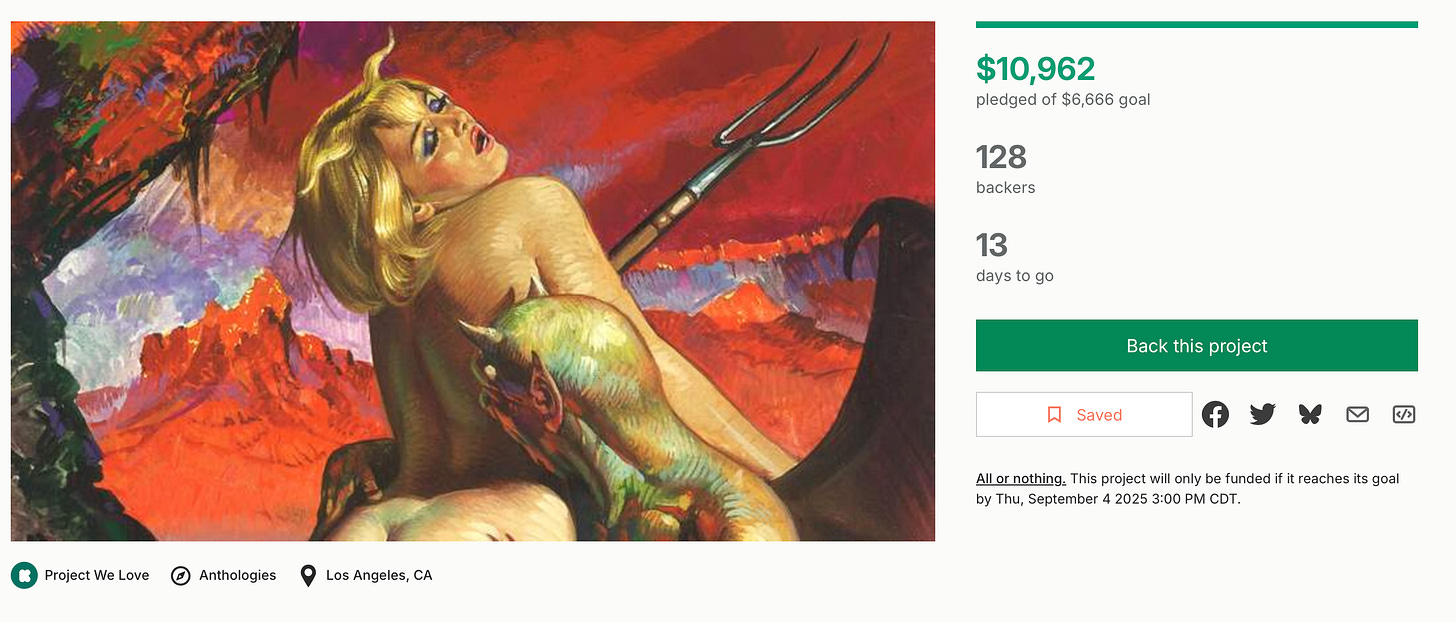Share on Bluesky butterfly icon
Viewport: 1456px width, 622px height.
click(x=1310, y=414)
